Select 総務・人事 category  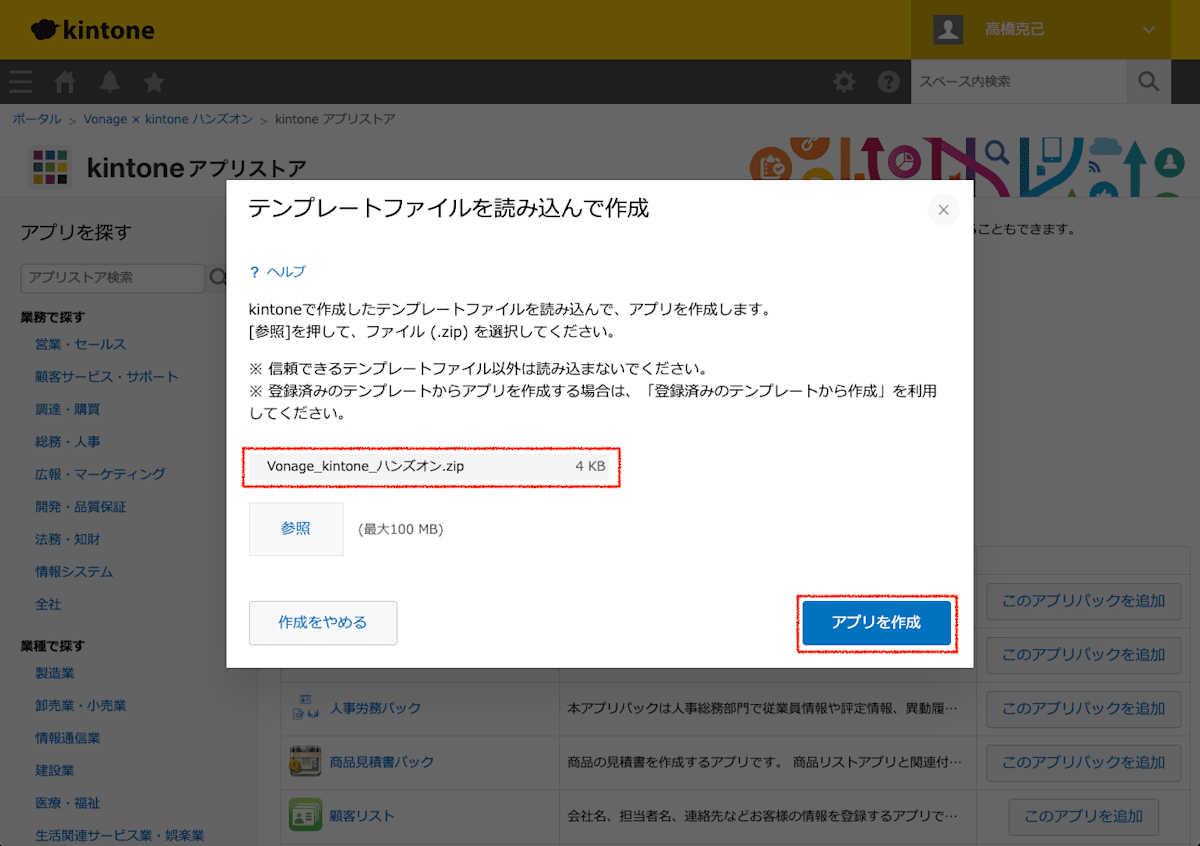[x=68, y=442]
